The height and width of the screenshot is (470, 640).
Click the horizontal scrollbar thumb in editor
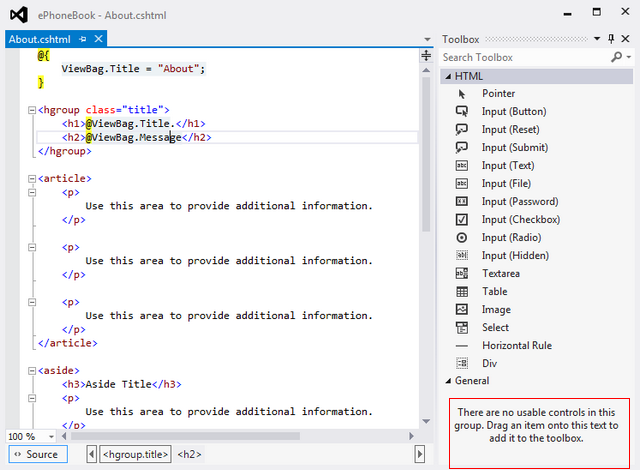pos(185,436)
